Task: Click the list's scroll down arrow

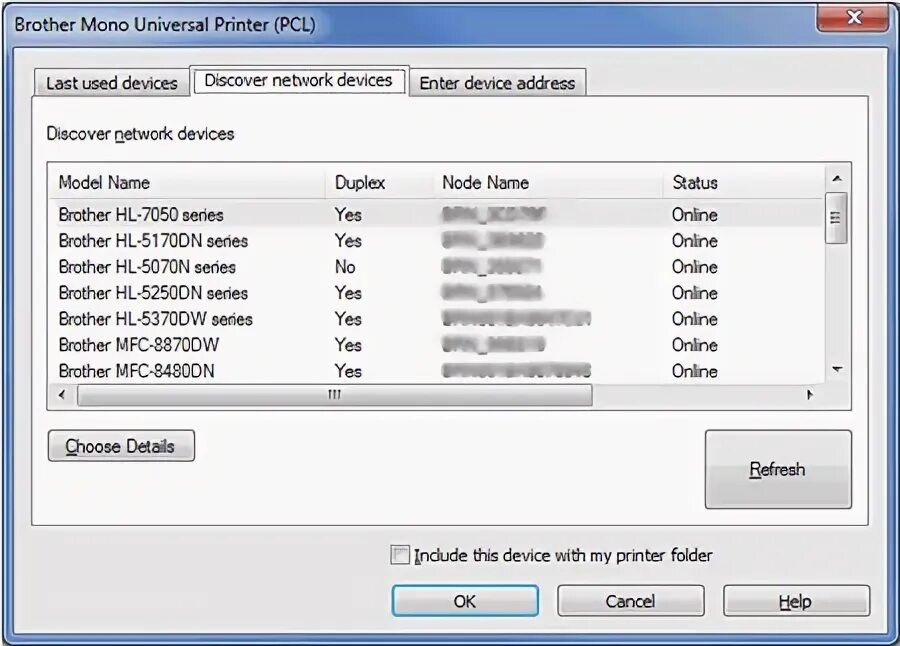Action: (x=837, y=370)
